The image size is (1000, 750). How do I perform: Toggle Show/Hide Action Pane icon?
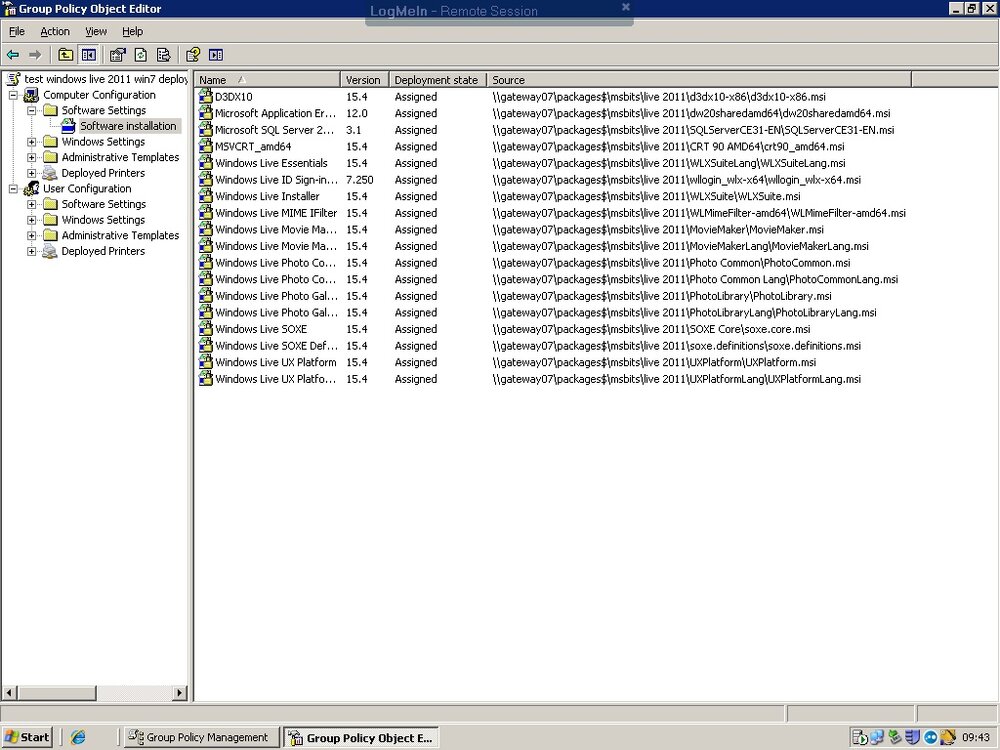(x=216, y=55)
